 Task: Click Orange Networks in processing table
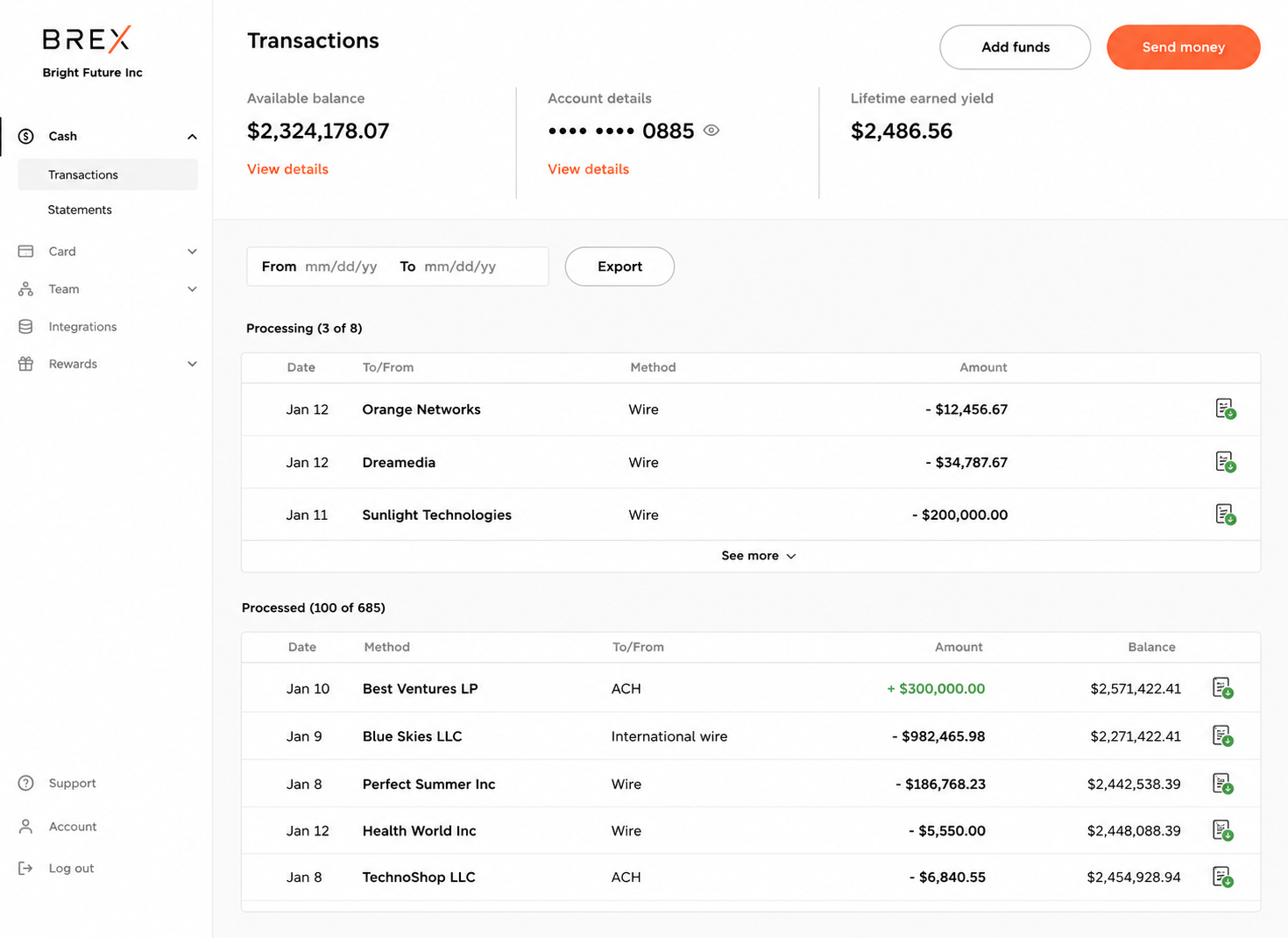coord(421,409)
